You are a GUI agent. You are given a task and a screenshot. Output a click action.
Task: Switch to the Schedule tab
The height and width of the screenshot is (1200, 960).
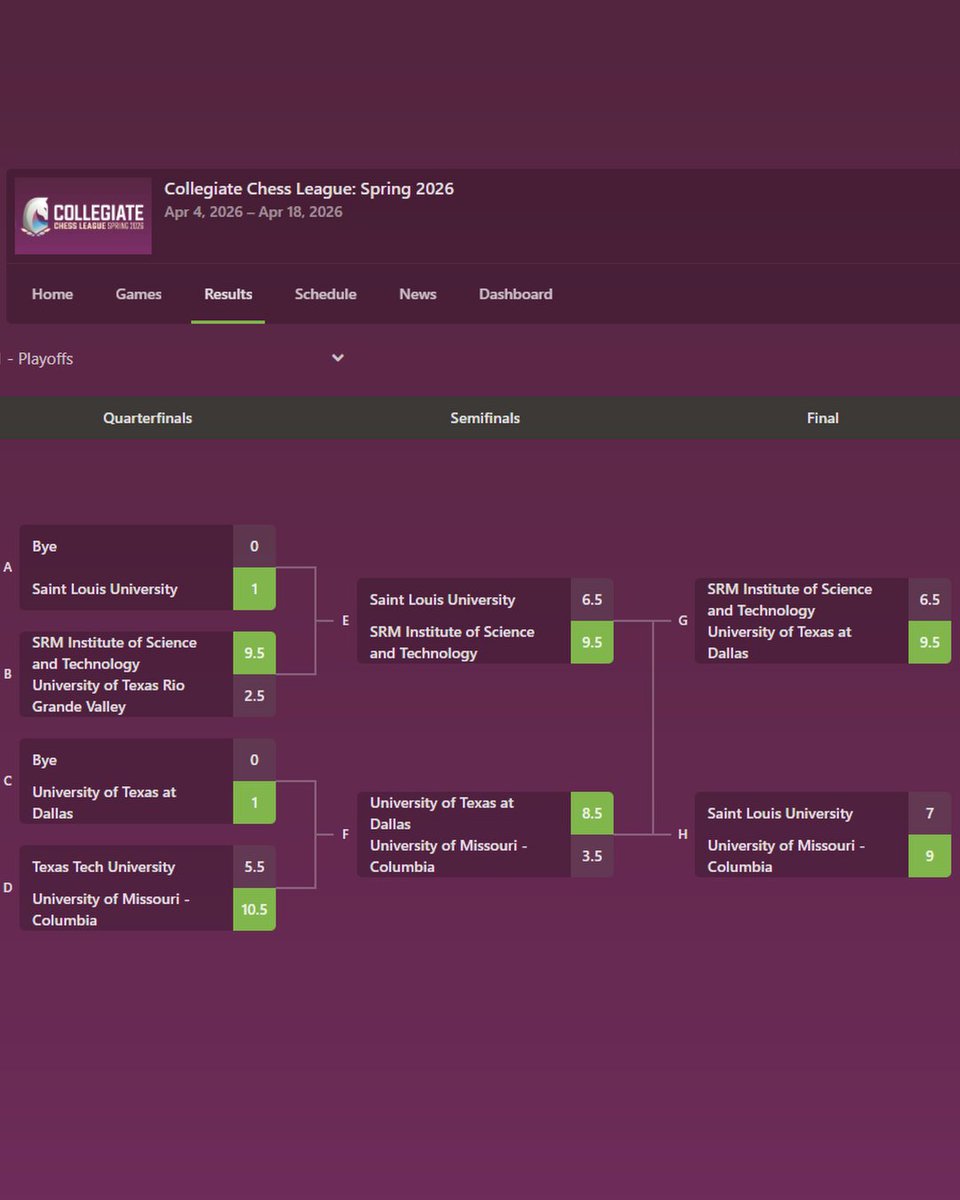[x=325, y=294]
